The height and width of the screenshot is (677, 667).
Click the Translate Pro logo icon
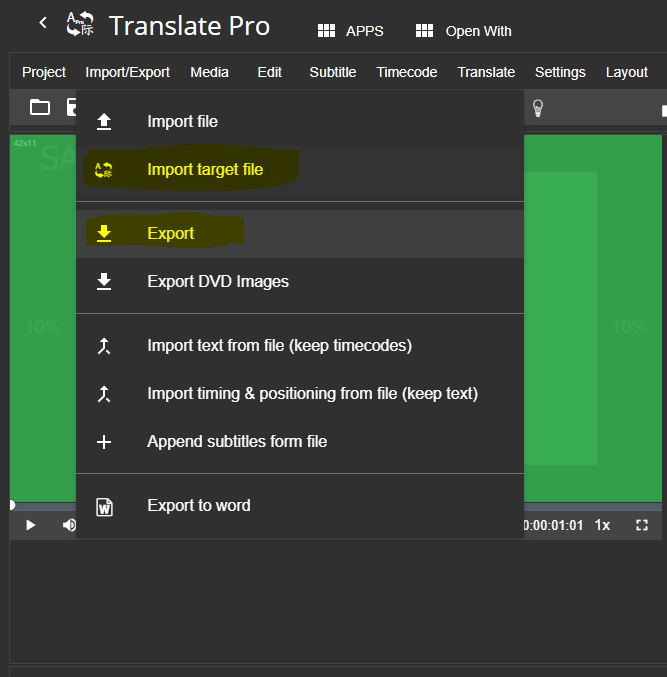click(x=80, y=24)
